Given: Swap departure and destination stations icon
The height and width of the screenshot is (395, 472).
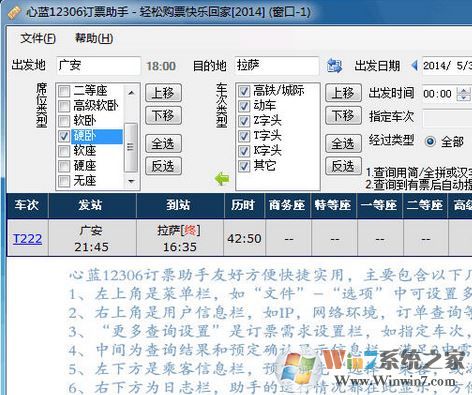Looking at the screenshot, I should pos(334,65).
